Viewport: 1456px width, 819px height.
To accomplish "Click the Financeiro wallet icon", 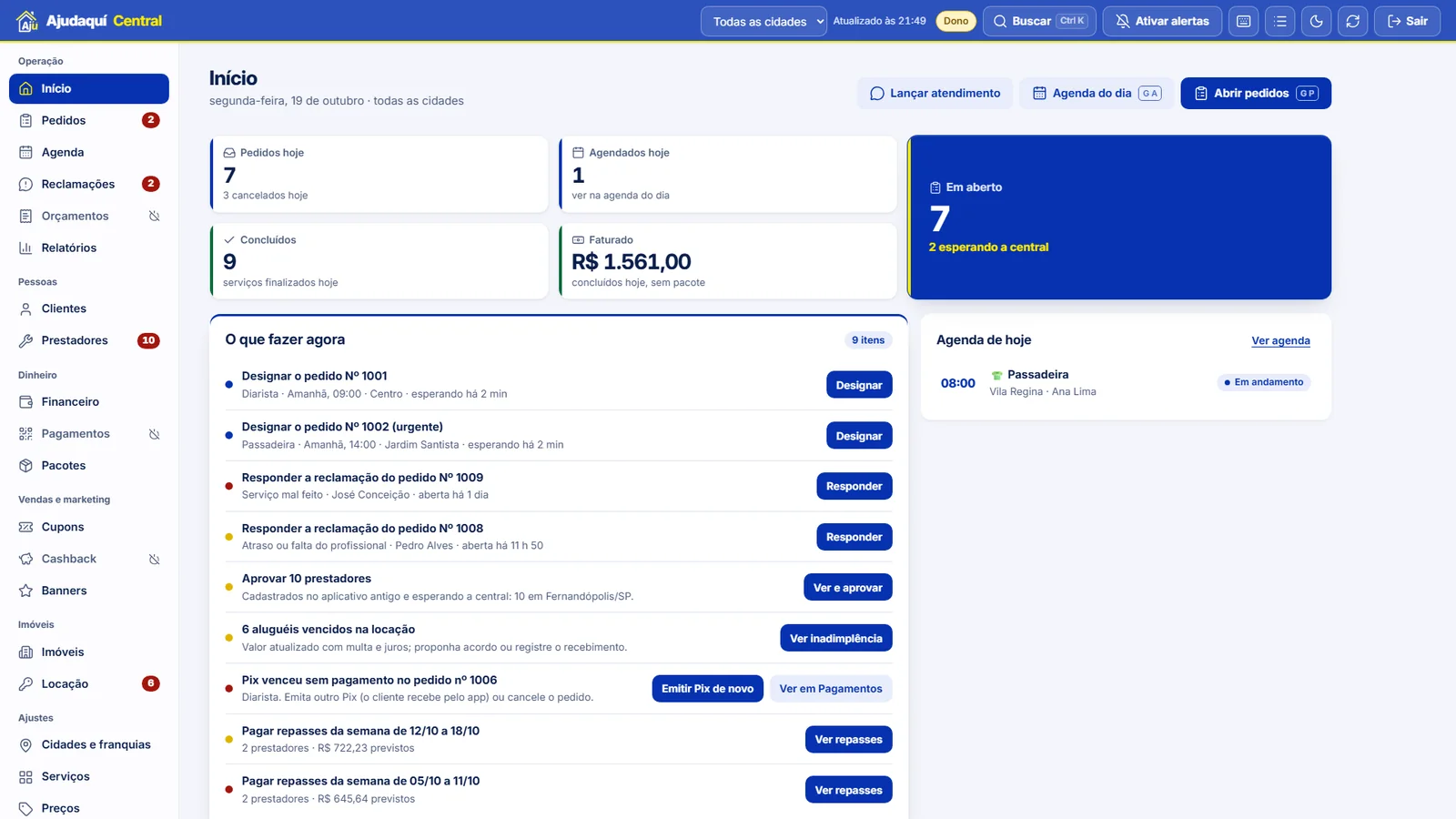I will click(25, 401).
